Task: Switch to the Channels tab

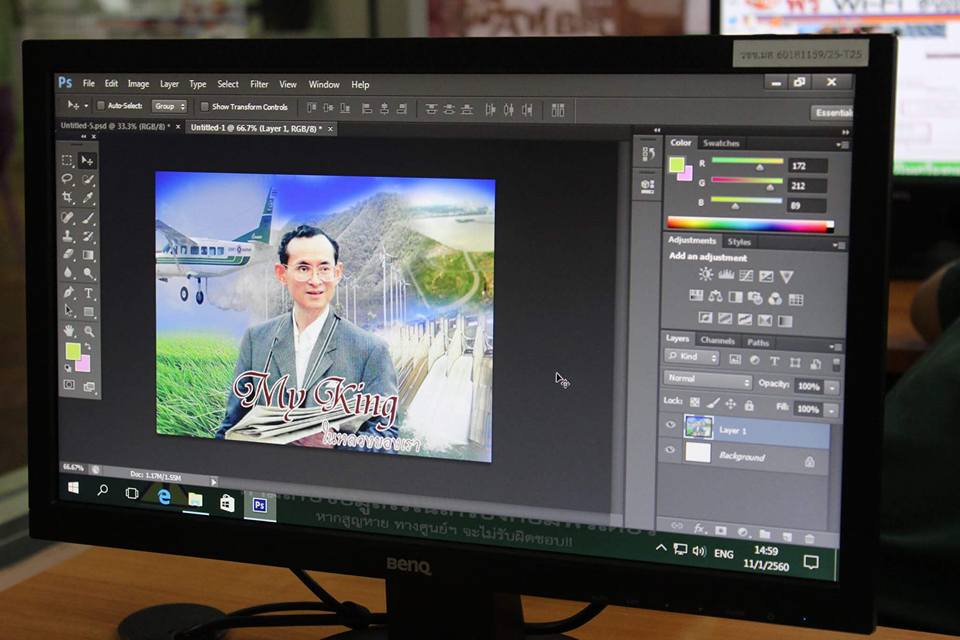Action: 717,341
